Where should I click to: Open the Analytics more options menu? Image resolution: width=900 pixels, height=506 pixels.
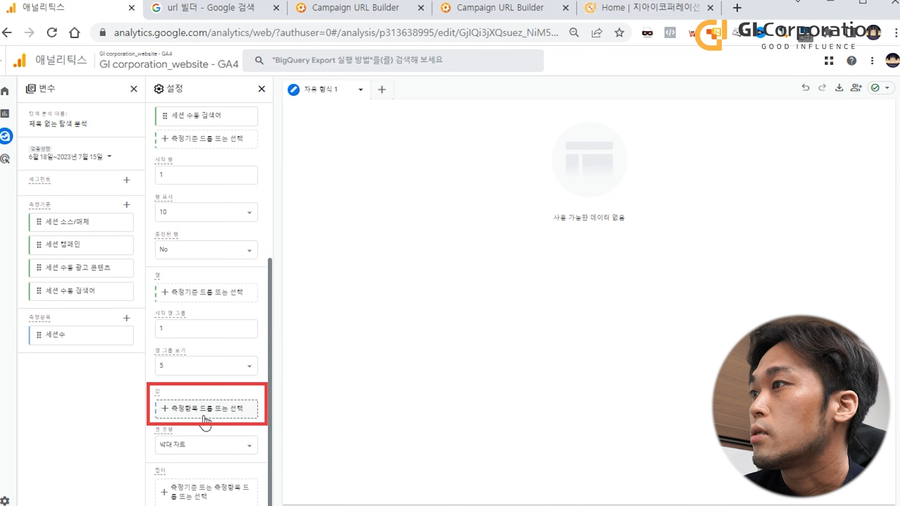click(x=872, y=60)
